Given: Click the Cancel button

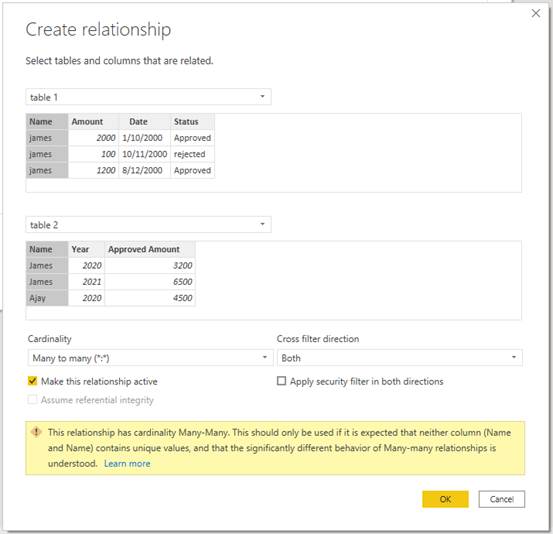Looking at the screenshot, I should point(502,499).
